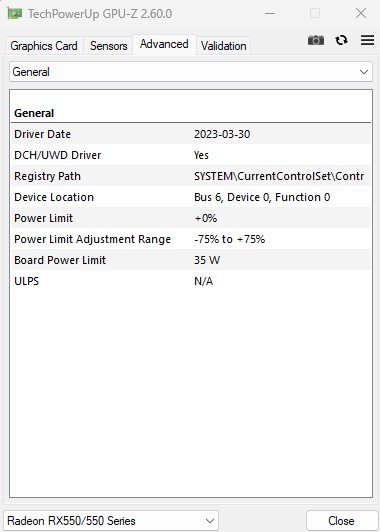The width and height of the screenshot is (380, 532).
Task: Close the window with the X button
Action: pos(361,14)
